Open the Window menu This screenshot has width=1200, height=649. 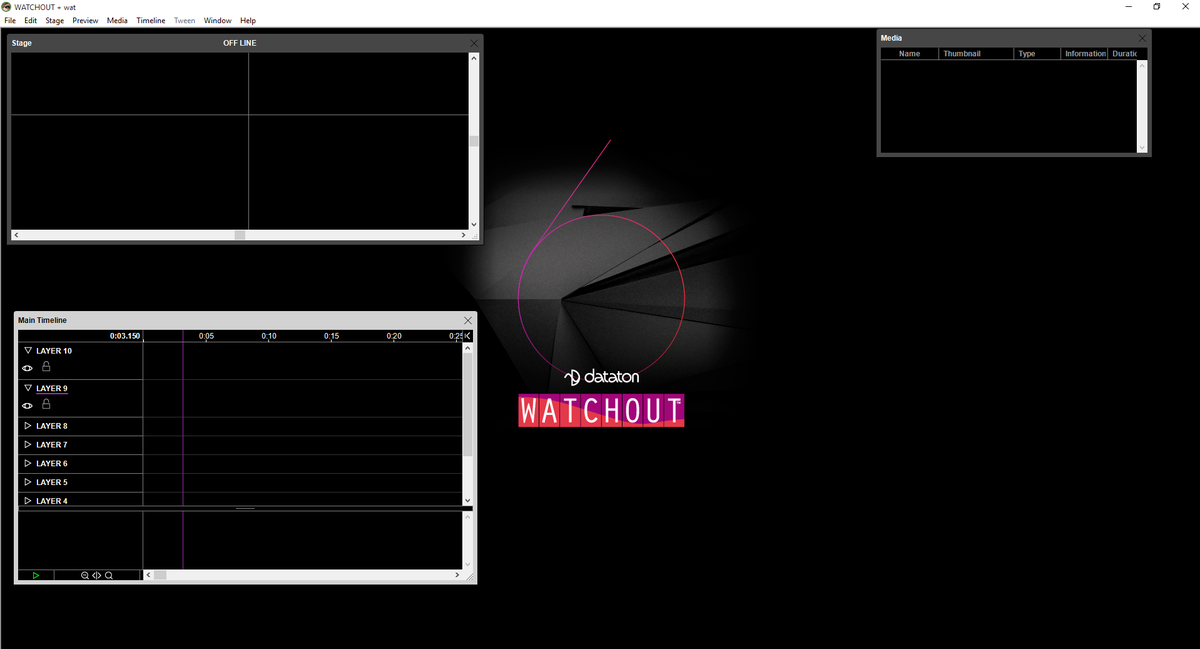[x=217, y=20]
